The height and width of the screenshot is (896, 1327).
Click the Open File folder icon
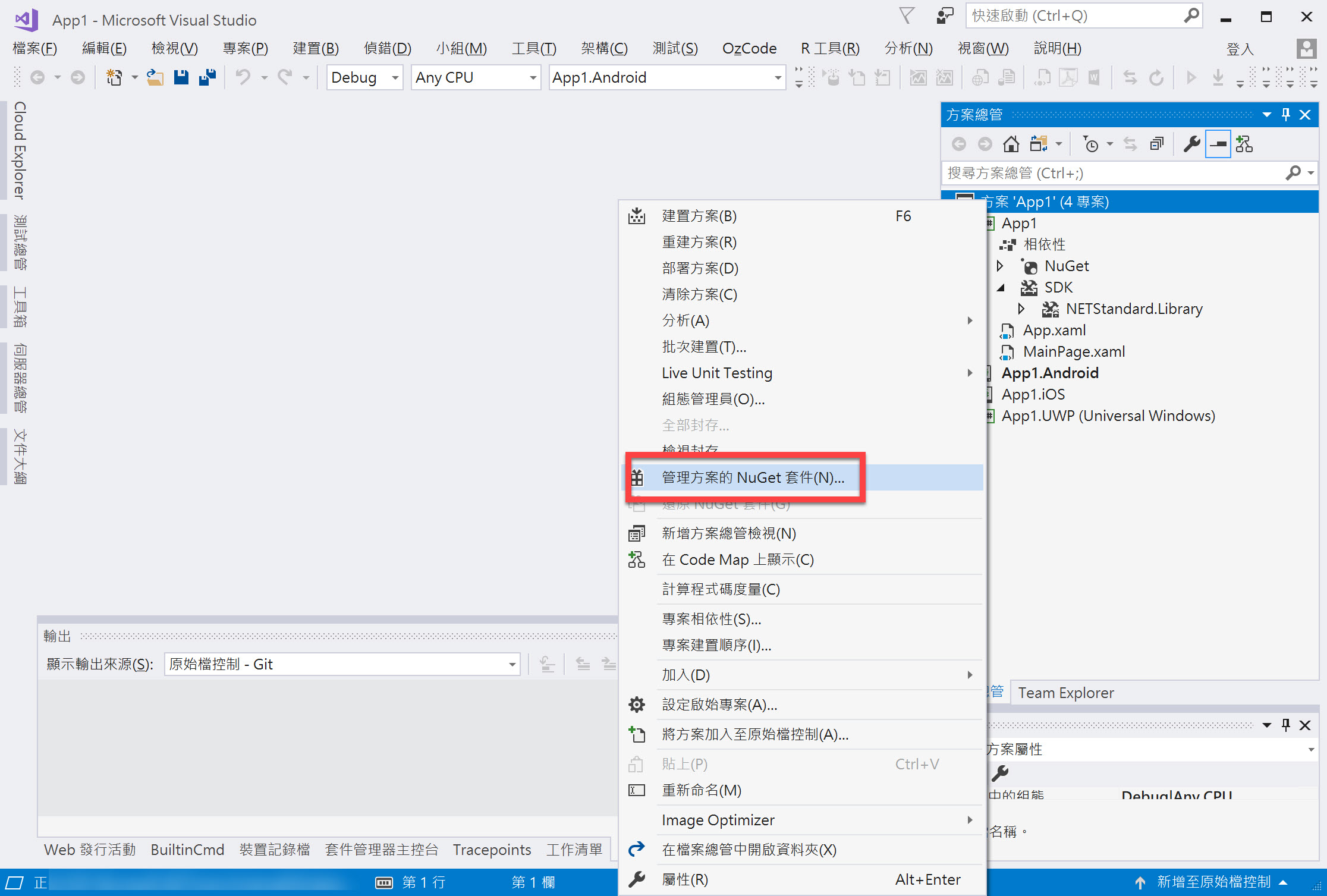point(155,77)
